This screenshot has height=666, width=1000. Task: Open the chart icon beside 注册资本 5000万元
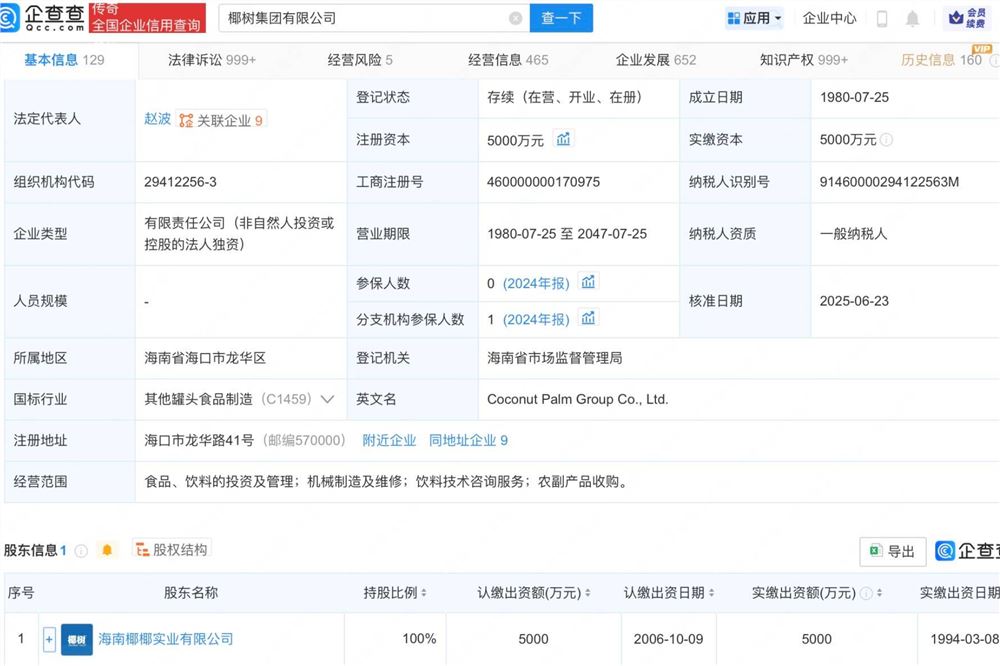[x=562, y=140]
